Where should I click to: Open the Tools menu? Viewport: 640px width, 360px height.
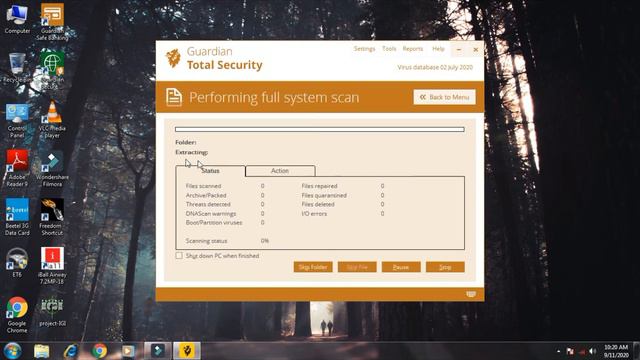pos(389,49)
